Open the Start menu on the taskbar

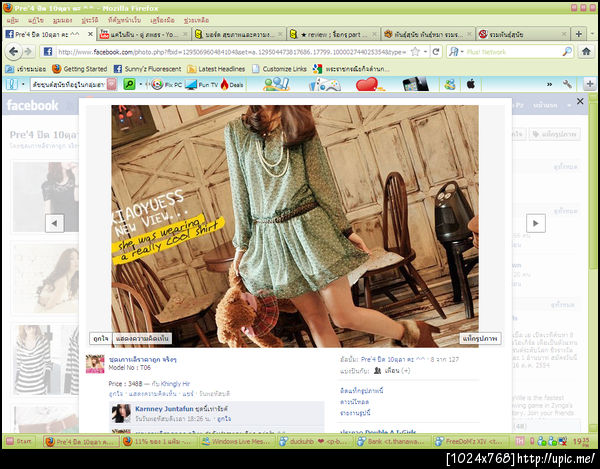(19, 441)
